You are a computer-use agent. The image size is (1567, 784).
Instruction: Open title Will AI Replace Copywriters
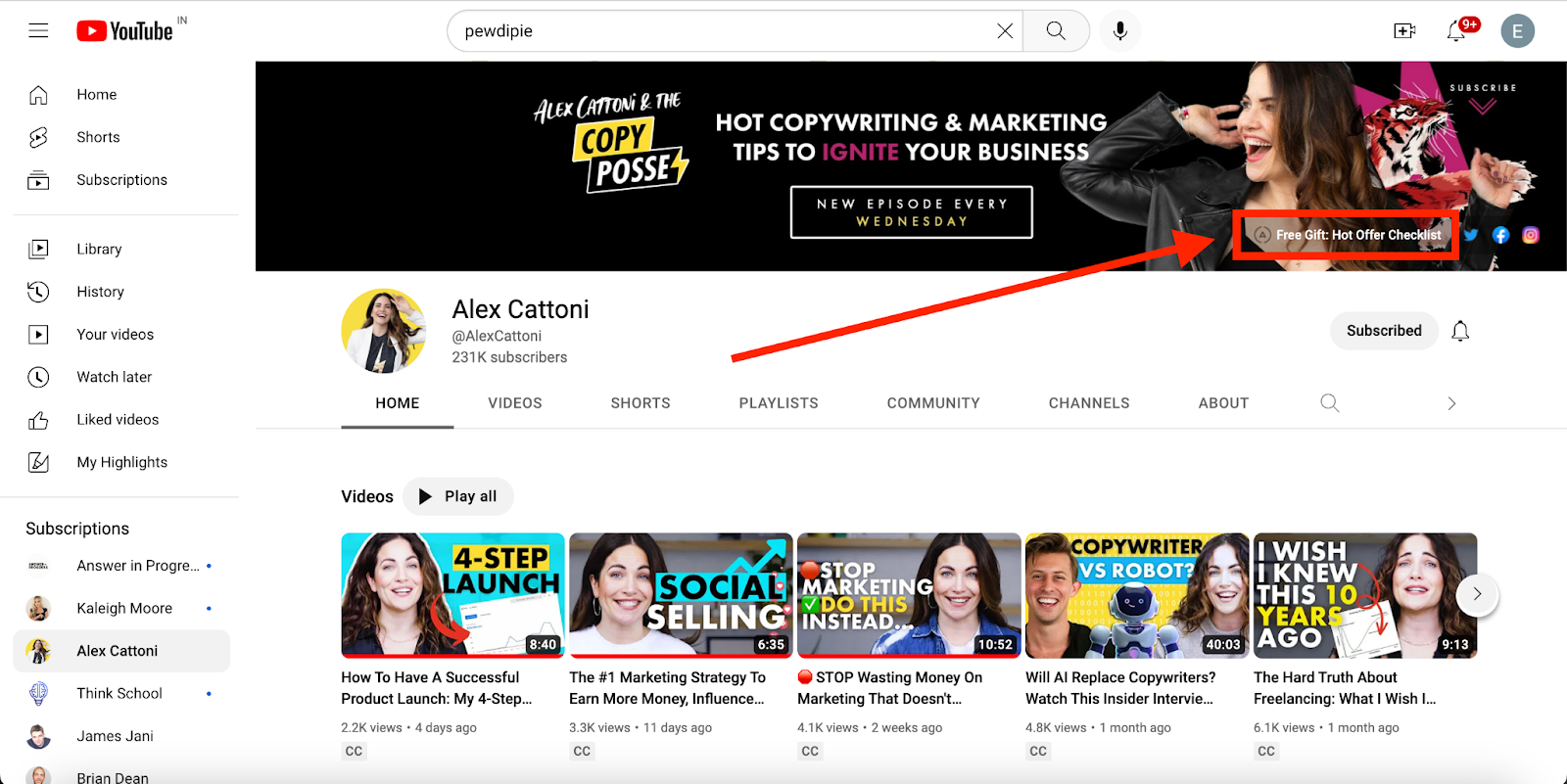[1120, 688]
